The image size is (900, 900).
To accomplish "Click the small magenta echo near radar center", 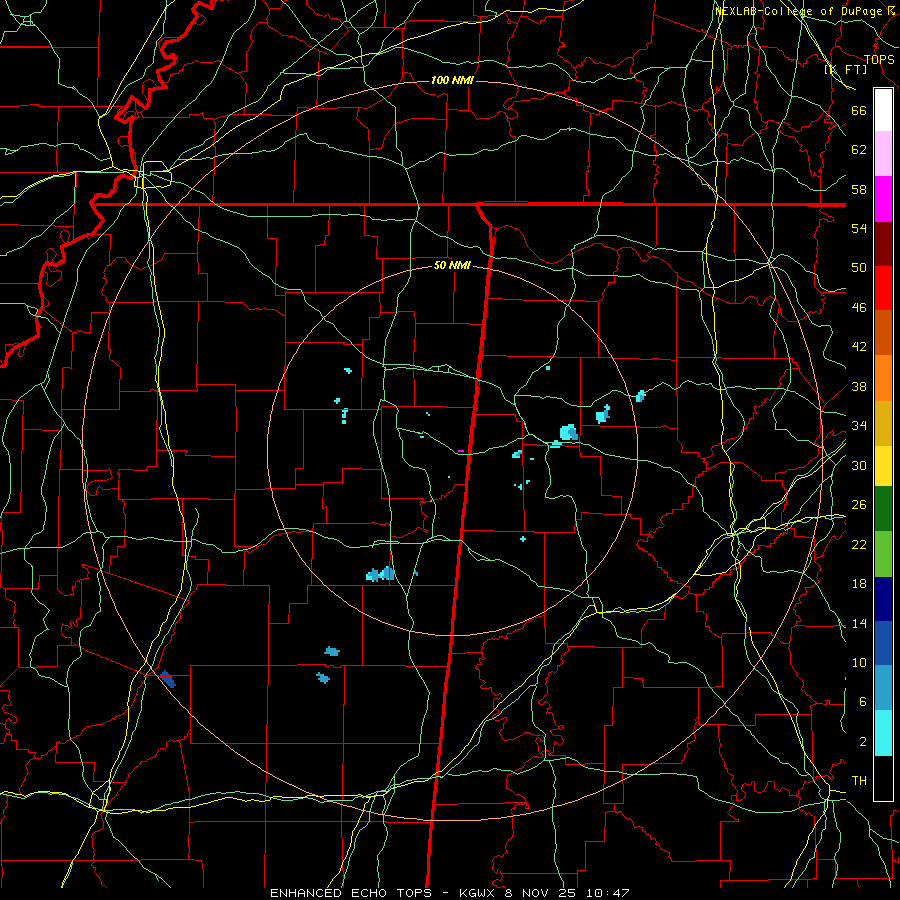I will pyautogui.click(x=461, y=451).
